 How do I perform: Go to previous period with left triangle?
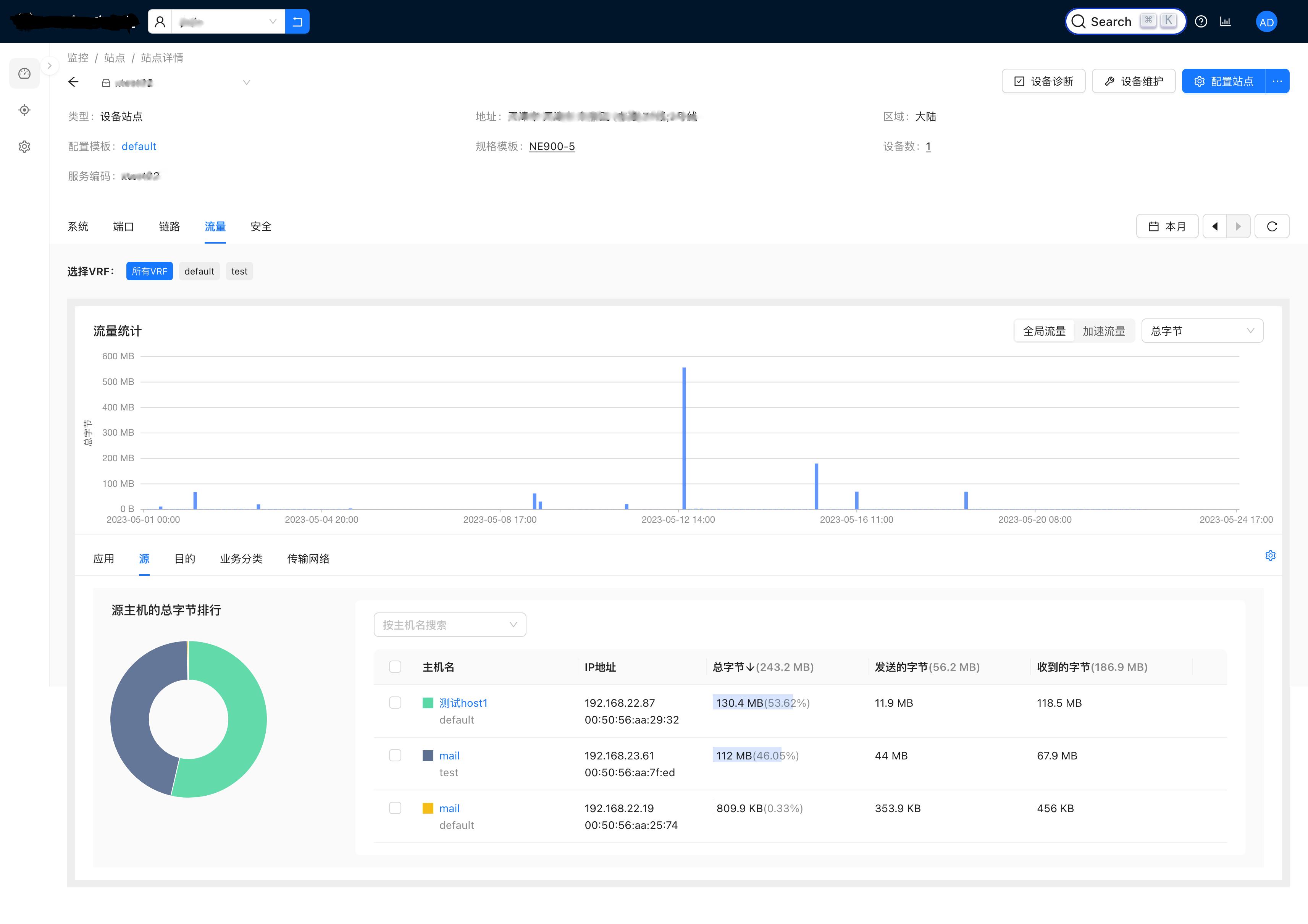pos(1214,227)
